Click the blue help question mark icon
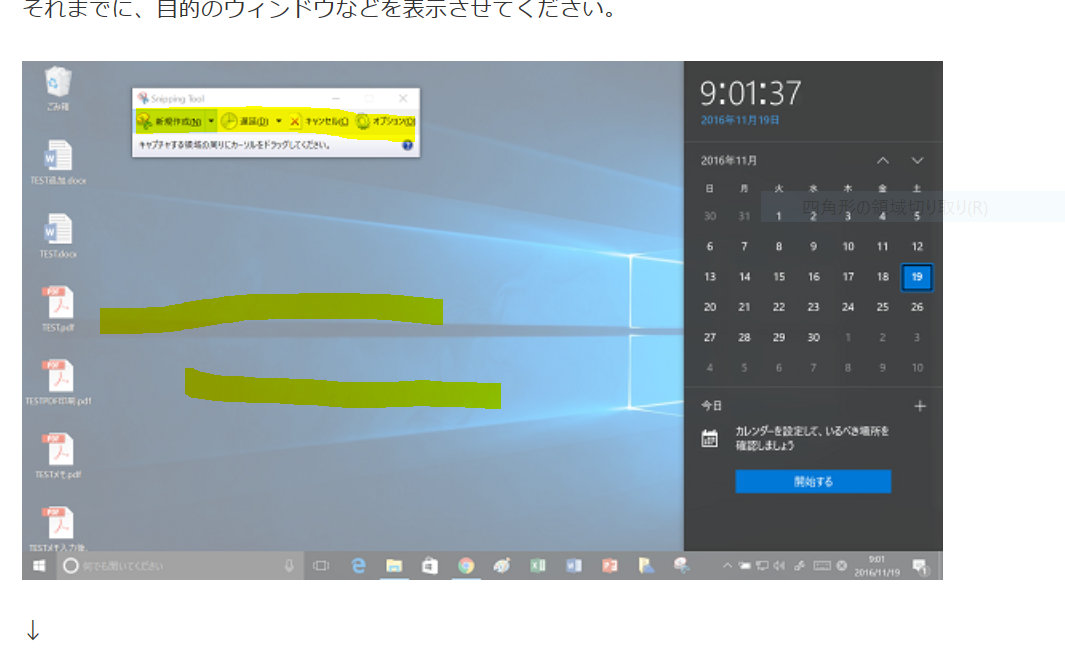The height and width of the screenshot is (656, 1065). [x=408, y=145]
